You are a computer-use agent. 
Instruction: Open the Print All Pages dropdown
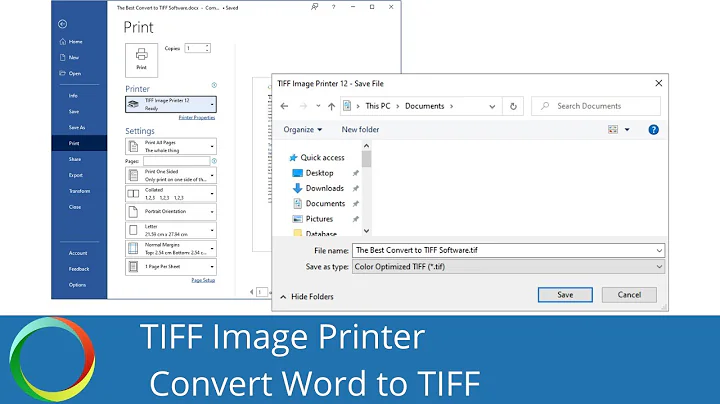[171, 146]
